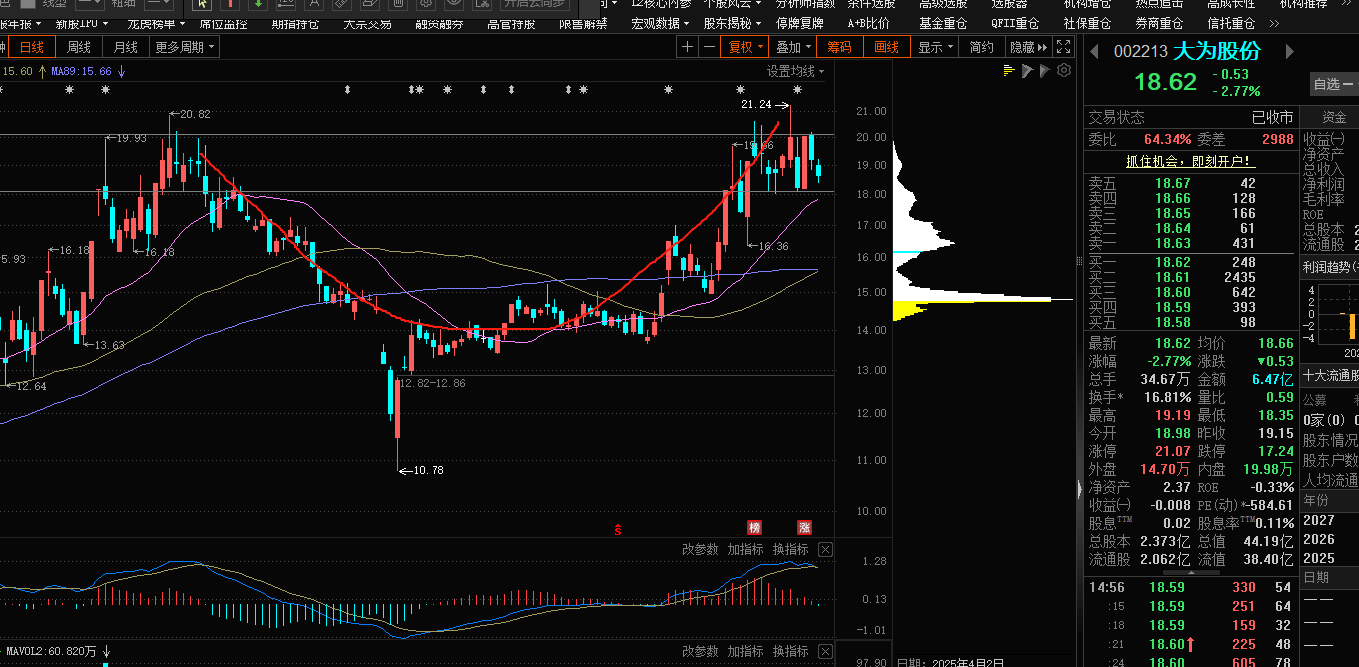Open 复权 adjustment dropdown
Image resolution: width=1359 pixels, height=667 pixels.
746,47
